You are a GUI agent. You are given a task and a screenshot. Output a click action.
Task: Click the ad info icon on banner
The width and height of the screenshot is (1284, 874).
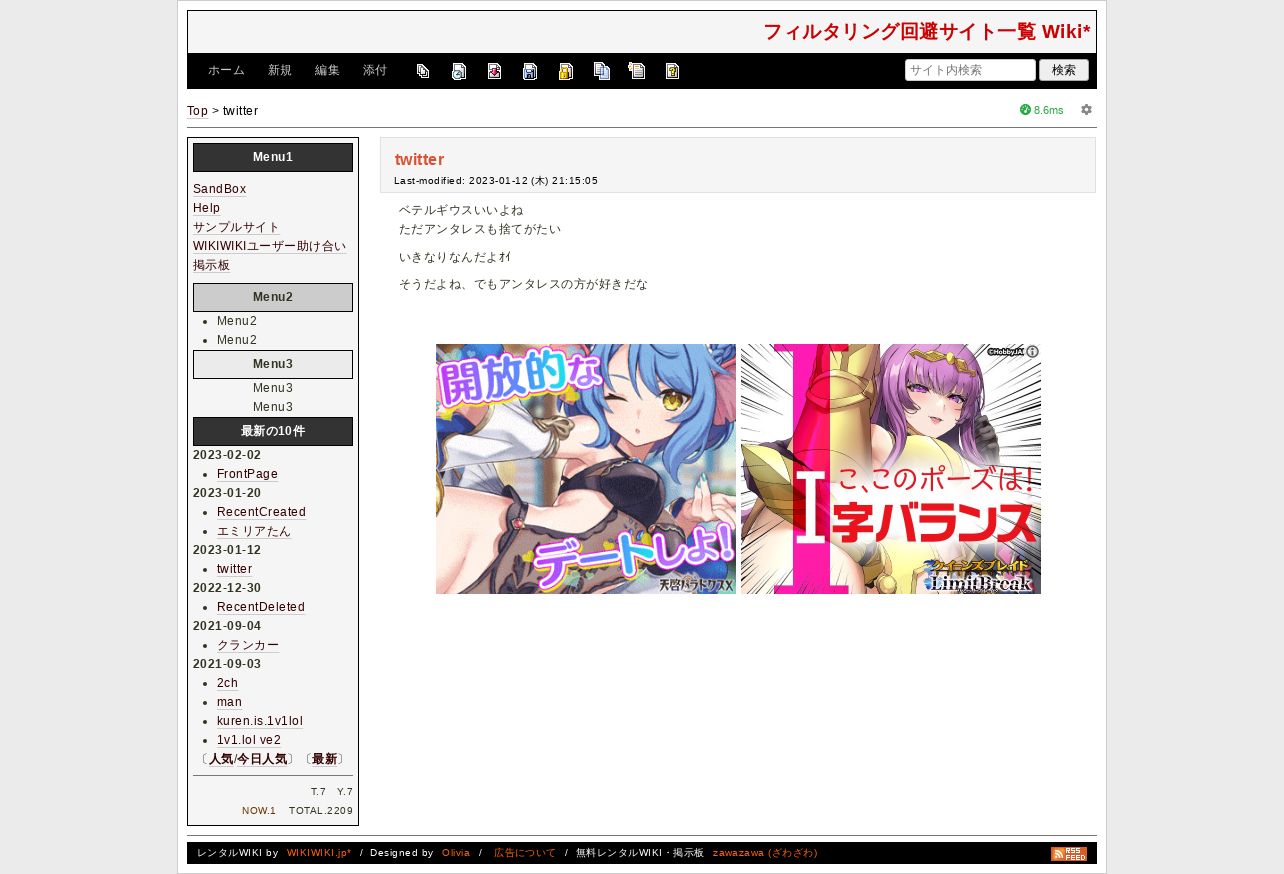pyautogui.click(x=1032, y=352)
